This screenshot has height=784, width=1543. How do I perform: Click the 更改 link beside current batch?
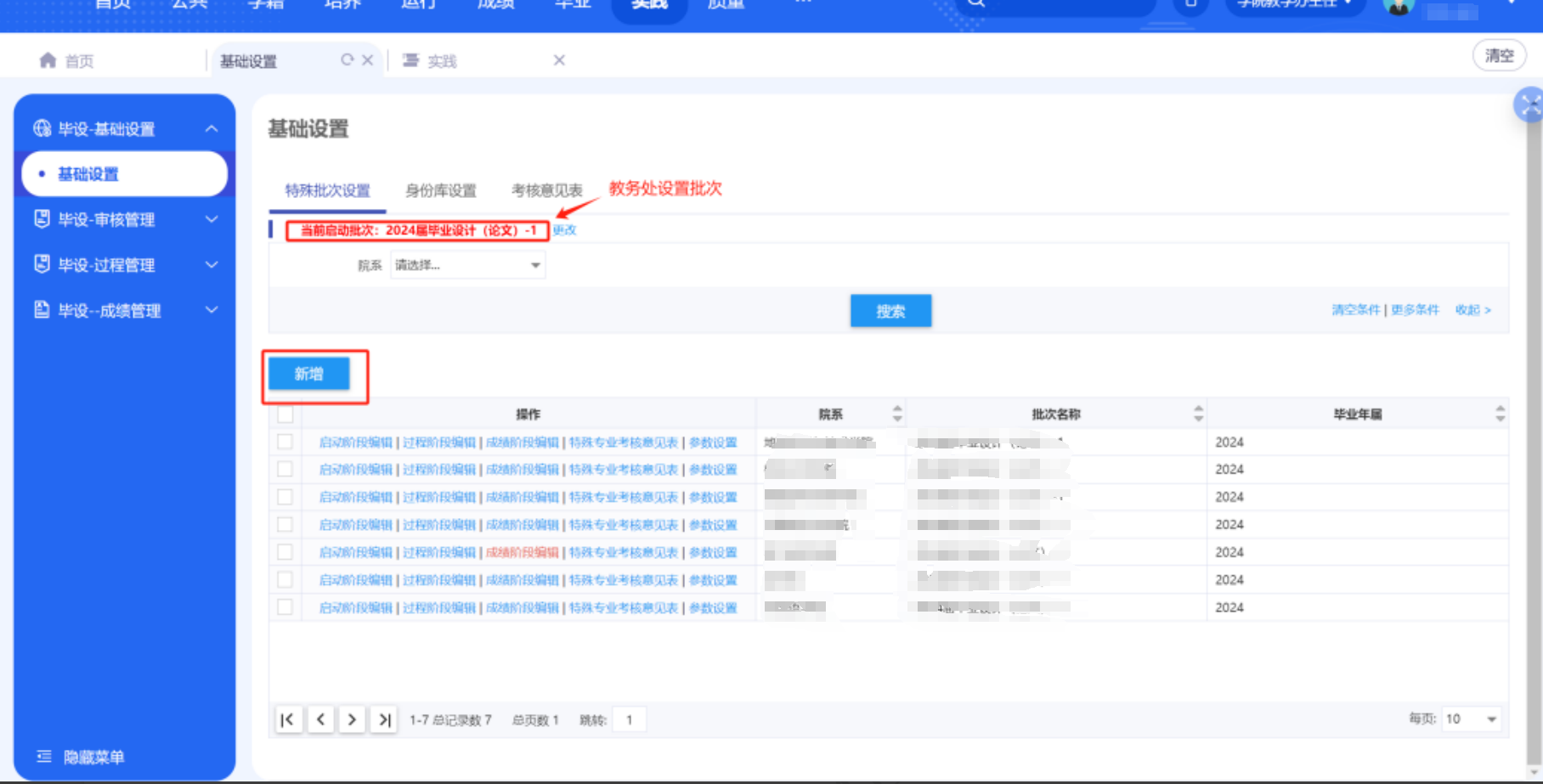[x=565, y=230]
